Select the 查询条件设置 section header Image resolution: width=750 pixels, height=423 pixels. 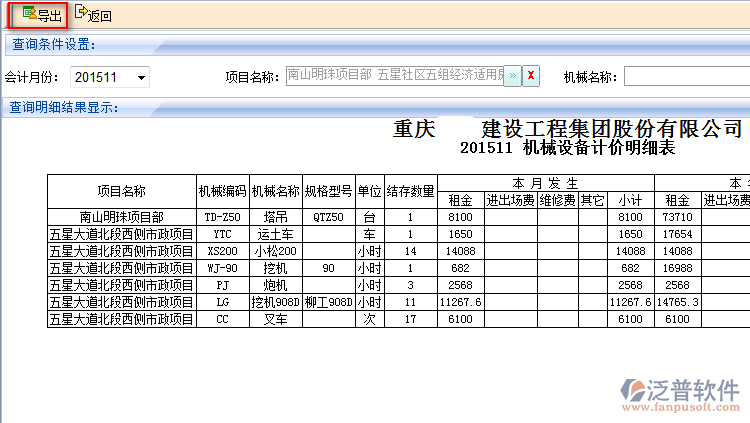pyautogui.click(x=66, y=44)
